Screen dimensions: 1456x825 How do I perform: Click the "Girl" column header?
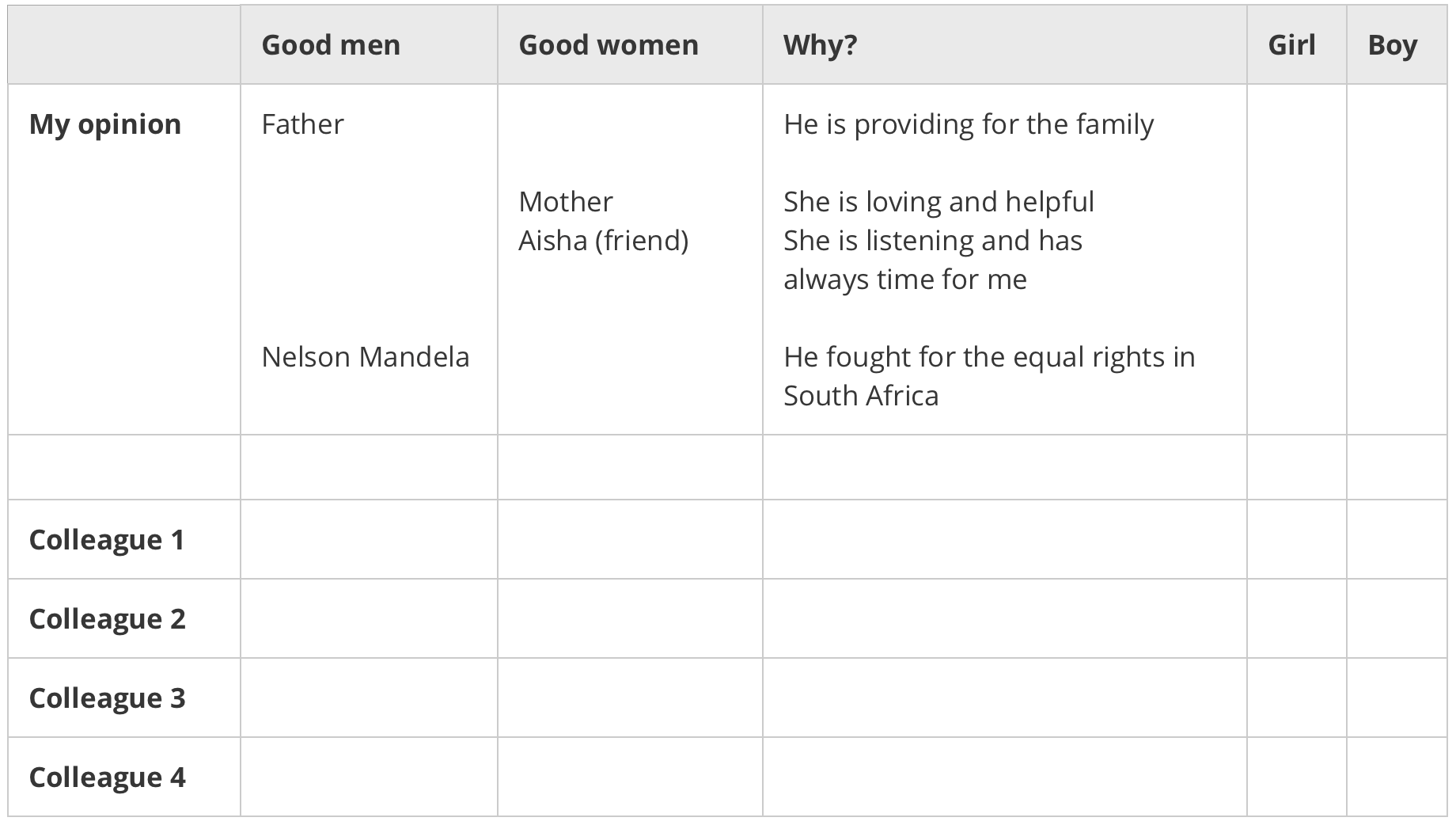[x=1291, y=45]
